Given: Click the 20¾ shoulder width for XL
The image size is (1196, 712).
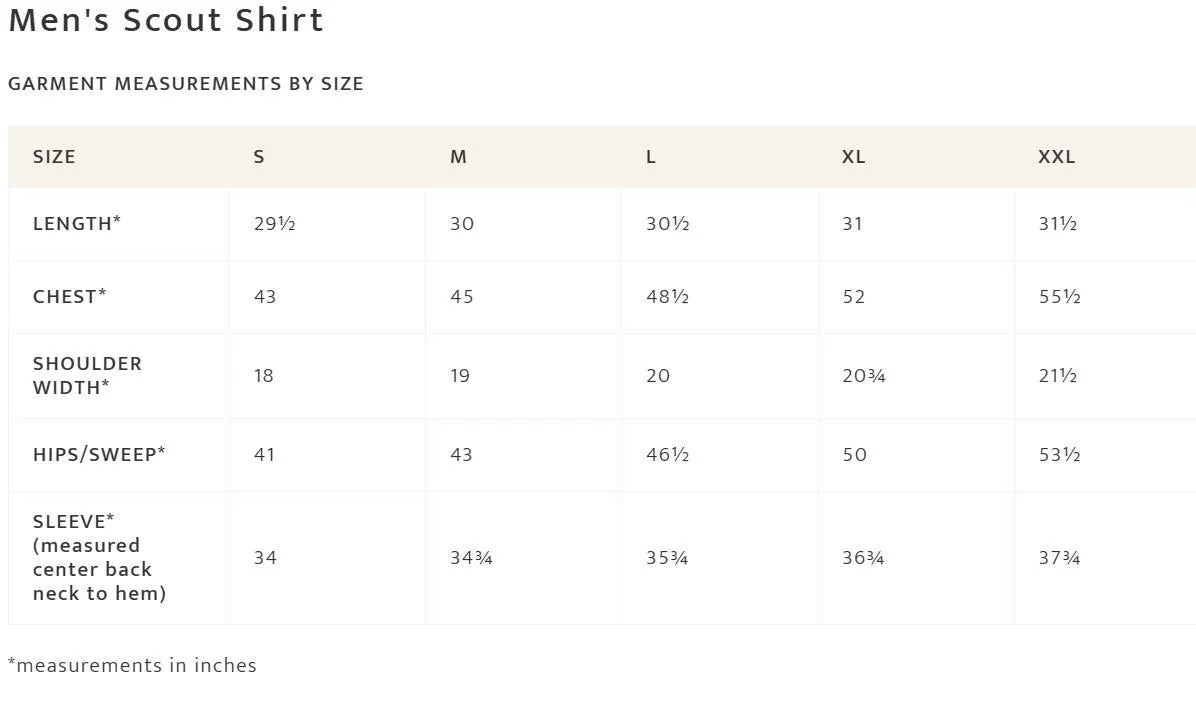Looking at the screenshot, I should [863, 375].
